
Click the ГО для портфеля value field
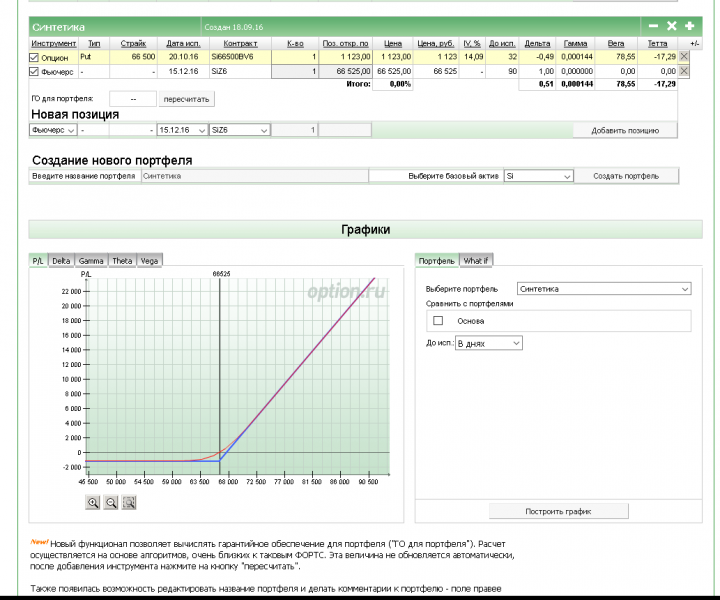(133, 99)
